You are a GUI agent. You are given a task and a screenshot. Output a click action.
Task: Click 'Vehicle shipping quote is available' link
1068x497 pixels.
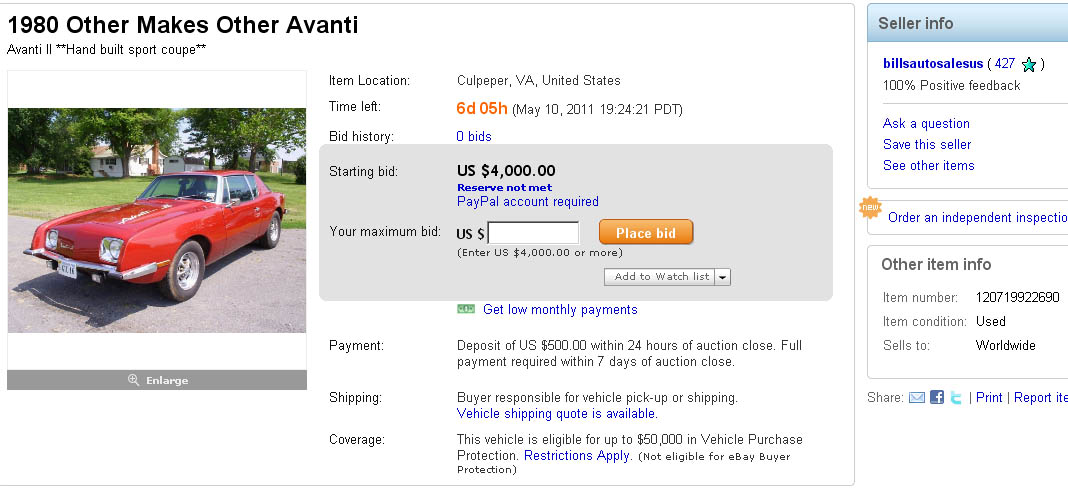point(557,413)
